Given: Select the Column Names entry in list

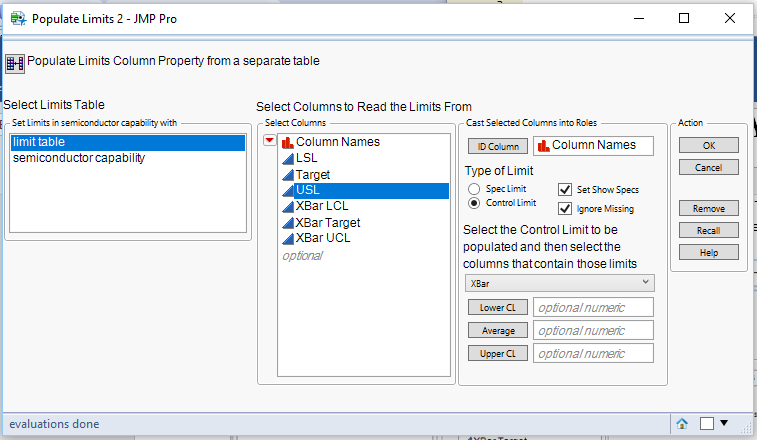Looking at the screenshot, I should pyautogui.click(x=337, y=142).
